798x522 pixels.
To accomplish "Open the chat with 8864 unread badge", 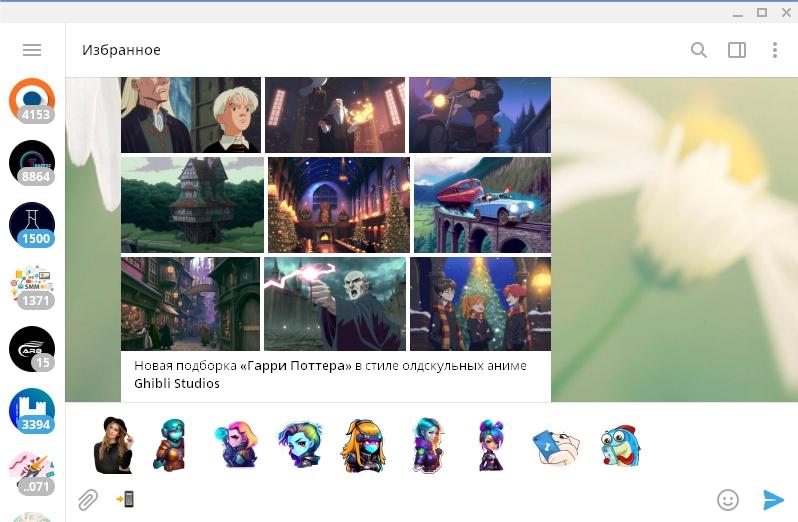I will (x=32, y=162).
